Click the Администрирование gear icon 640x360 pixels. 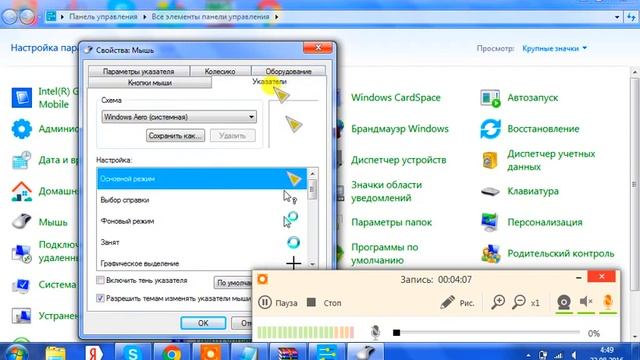click(x=22, y=129)
